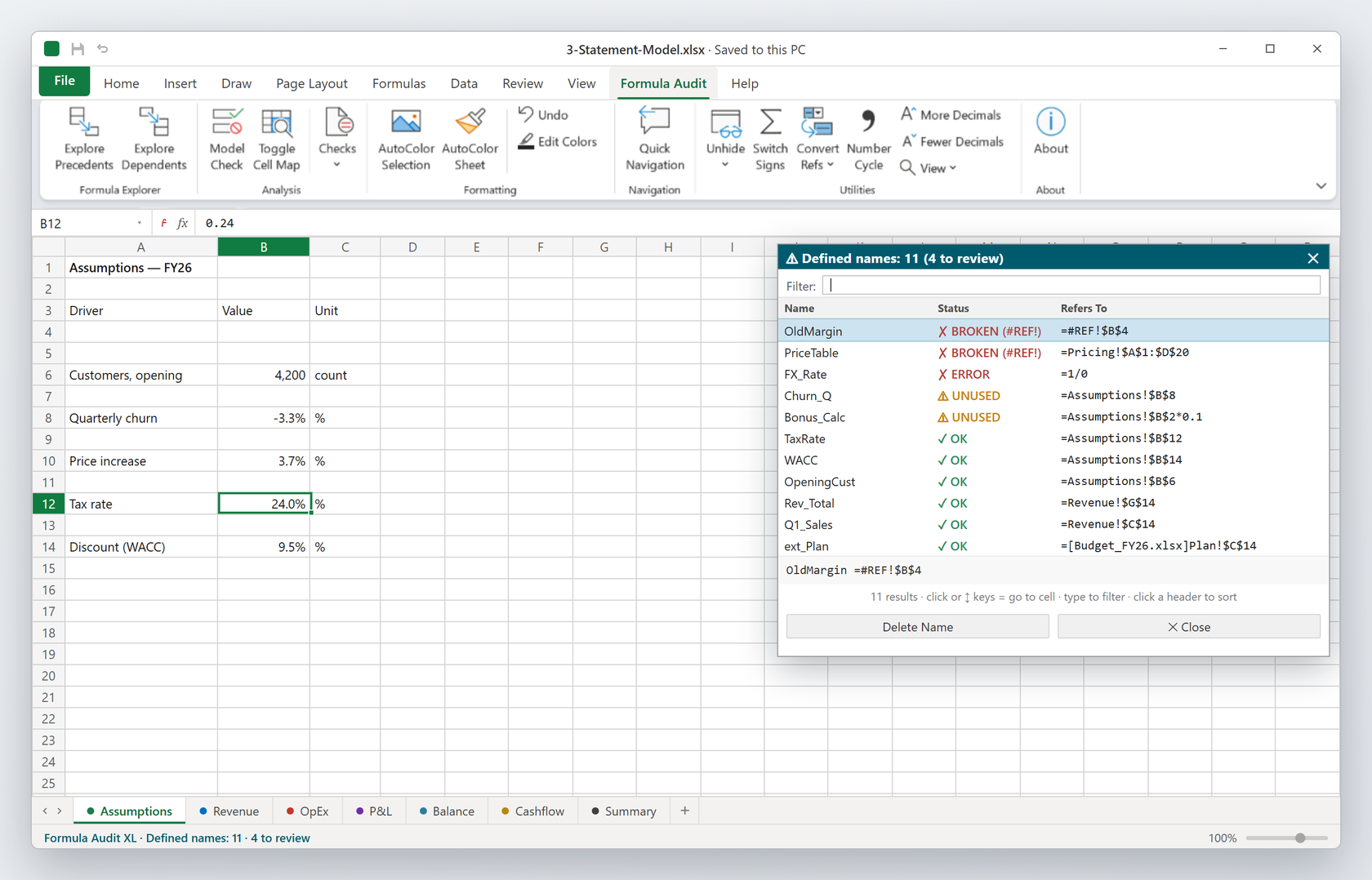Apply AutoColor Selection
This screenshot has height=880, width=1372.
(x=406, y=139)
